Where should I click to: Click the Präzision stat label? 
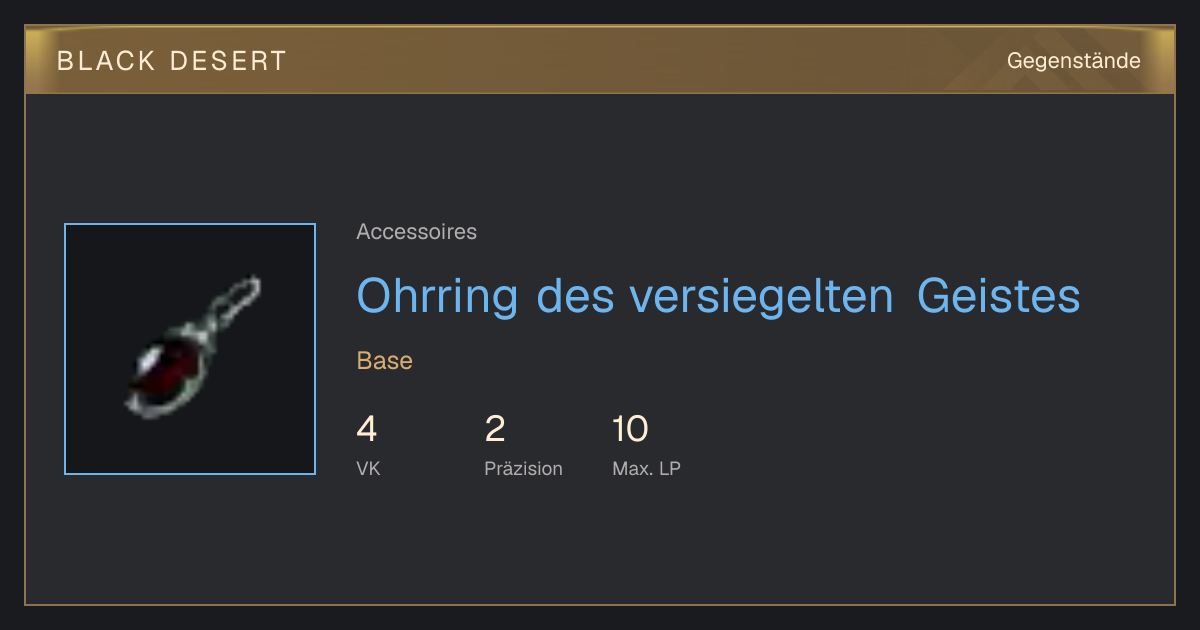524,468
